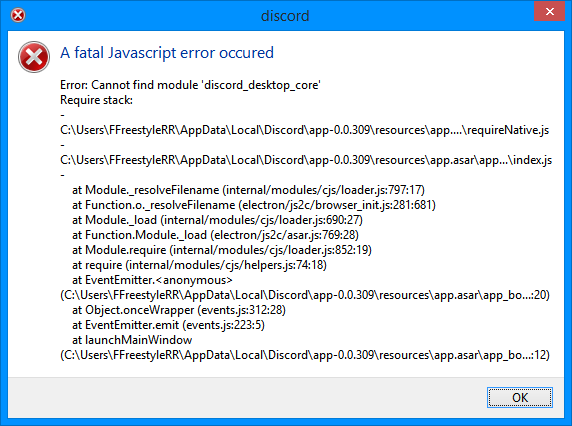Close the discord error dialog
The width and height of the screenshot is (572, 426).
tap(549, 12)
